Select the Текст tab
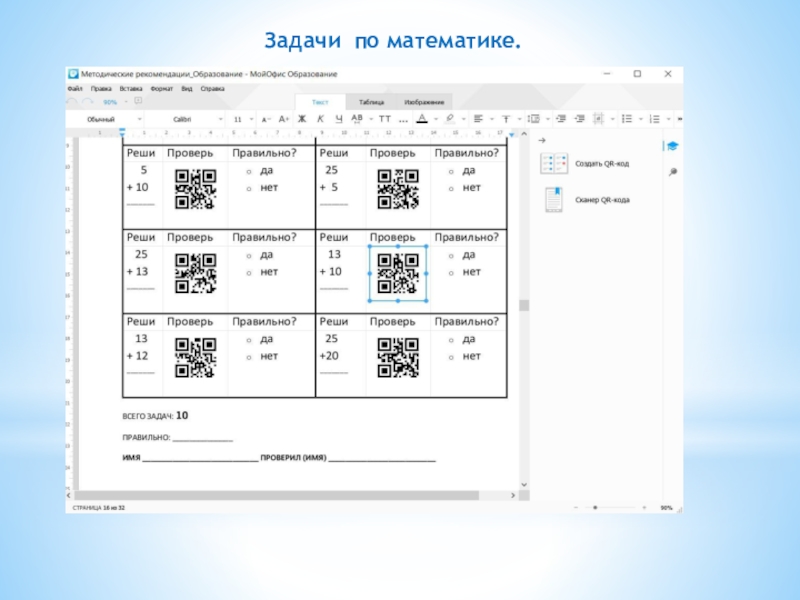The image size is (800, 600). (320, 102)
